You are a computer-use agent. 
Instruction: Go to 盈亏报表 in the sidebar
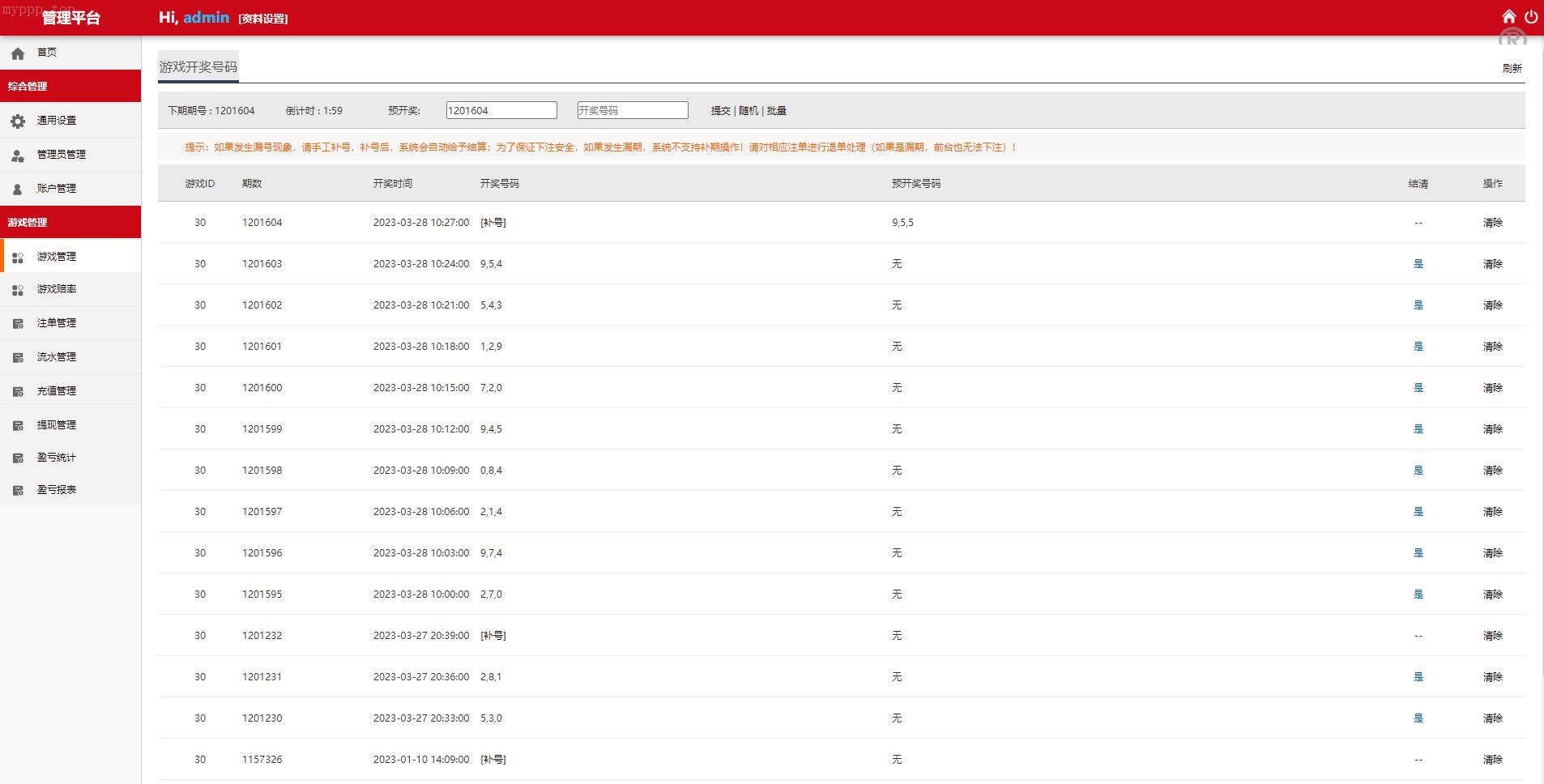pyautogui.click(x=56, y=489)
